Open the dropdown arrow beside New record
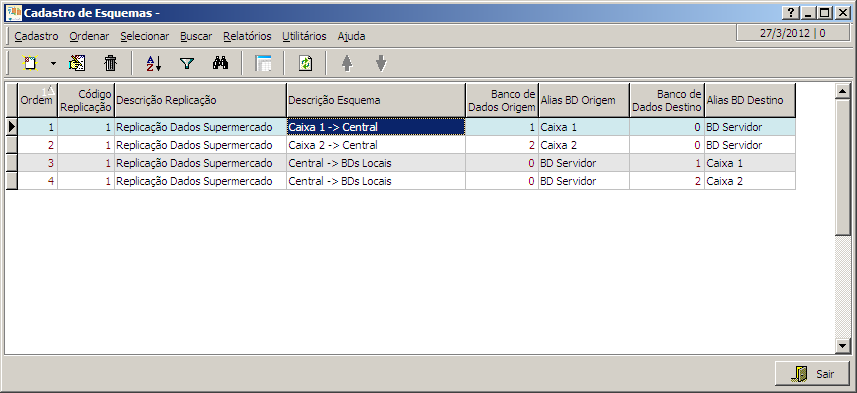 pyautogui.click(x=53, y=63)
